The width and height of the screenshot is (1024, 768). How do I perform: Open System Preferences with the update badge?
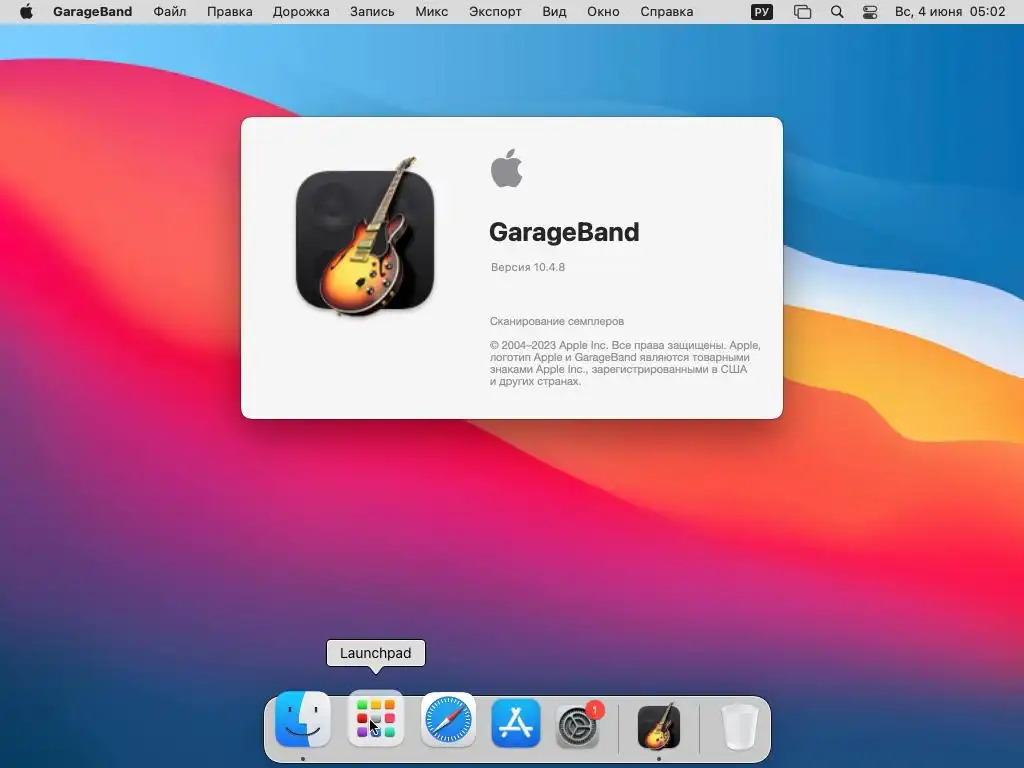(579, 724)
